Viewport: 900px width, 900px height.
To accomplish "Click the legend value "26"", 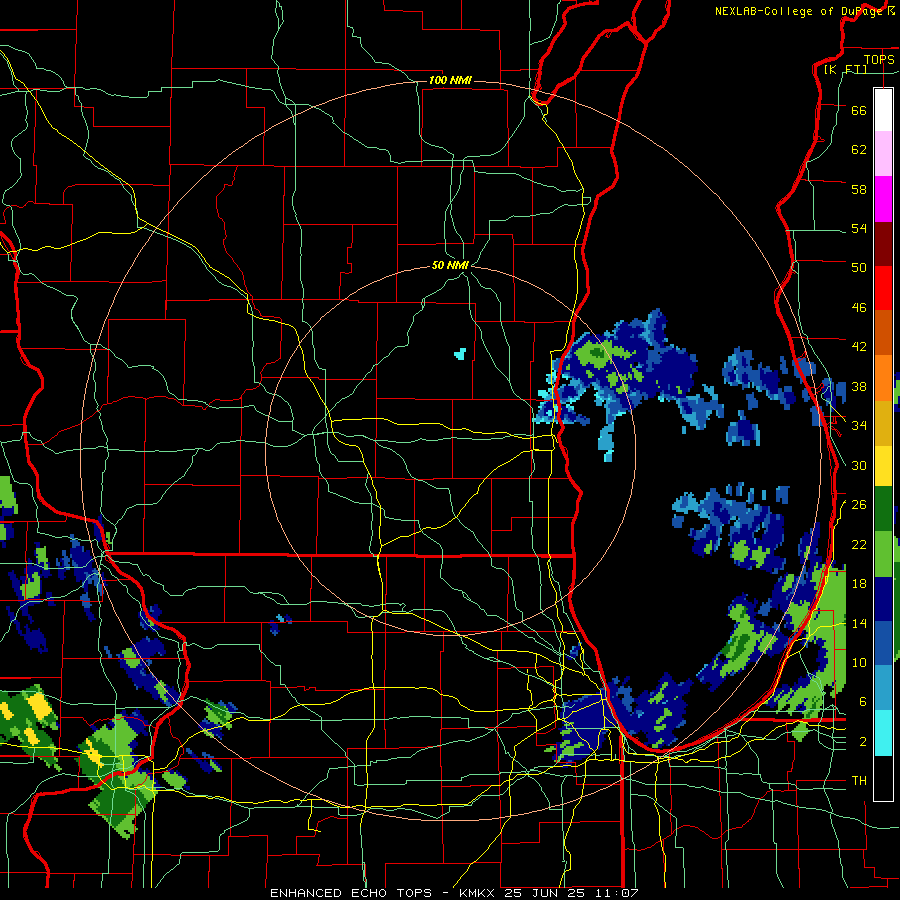I will (859, 505).
